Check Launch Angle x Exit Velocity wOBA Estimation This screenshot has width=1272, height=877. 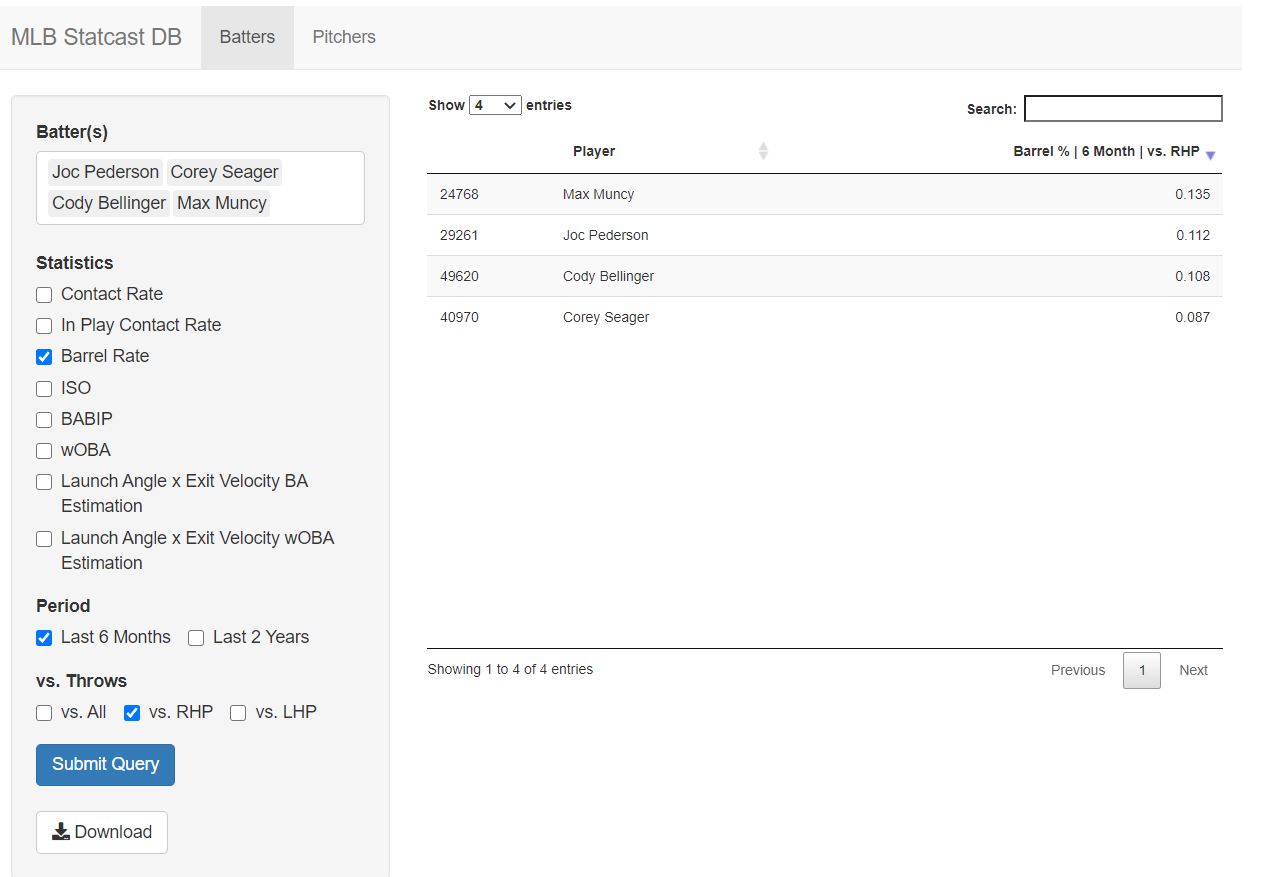pos(44,539)
